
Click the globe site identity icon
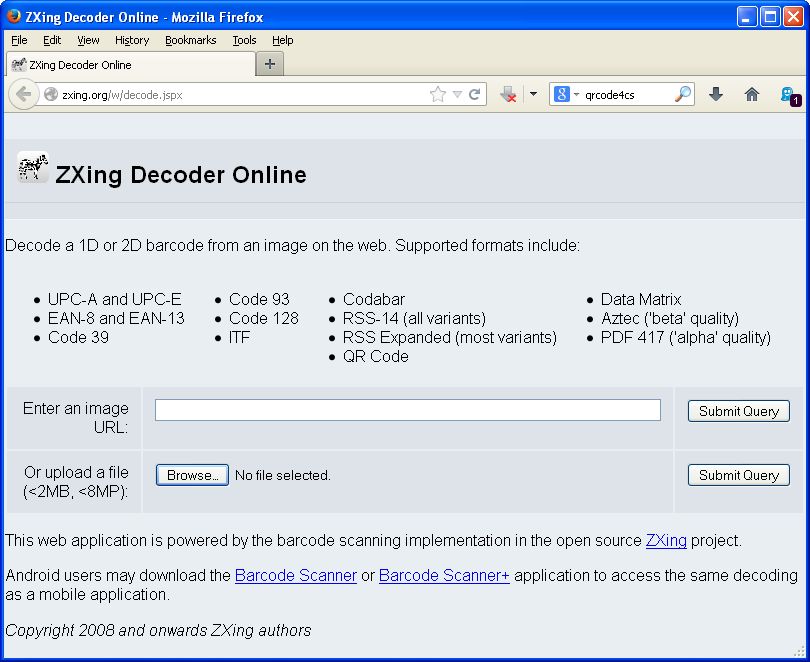coord(51,94)
